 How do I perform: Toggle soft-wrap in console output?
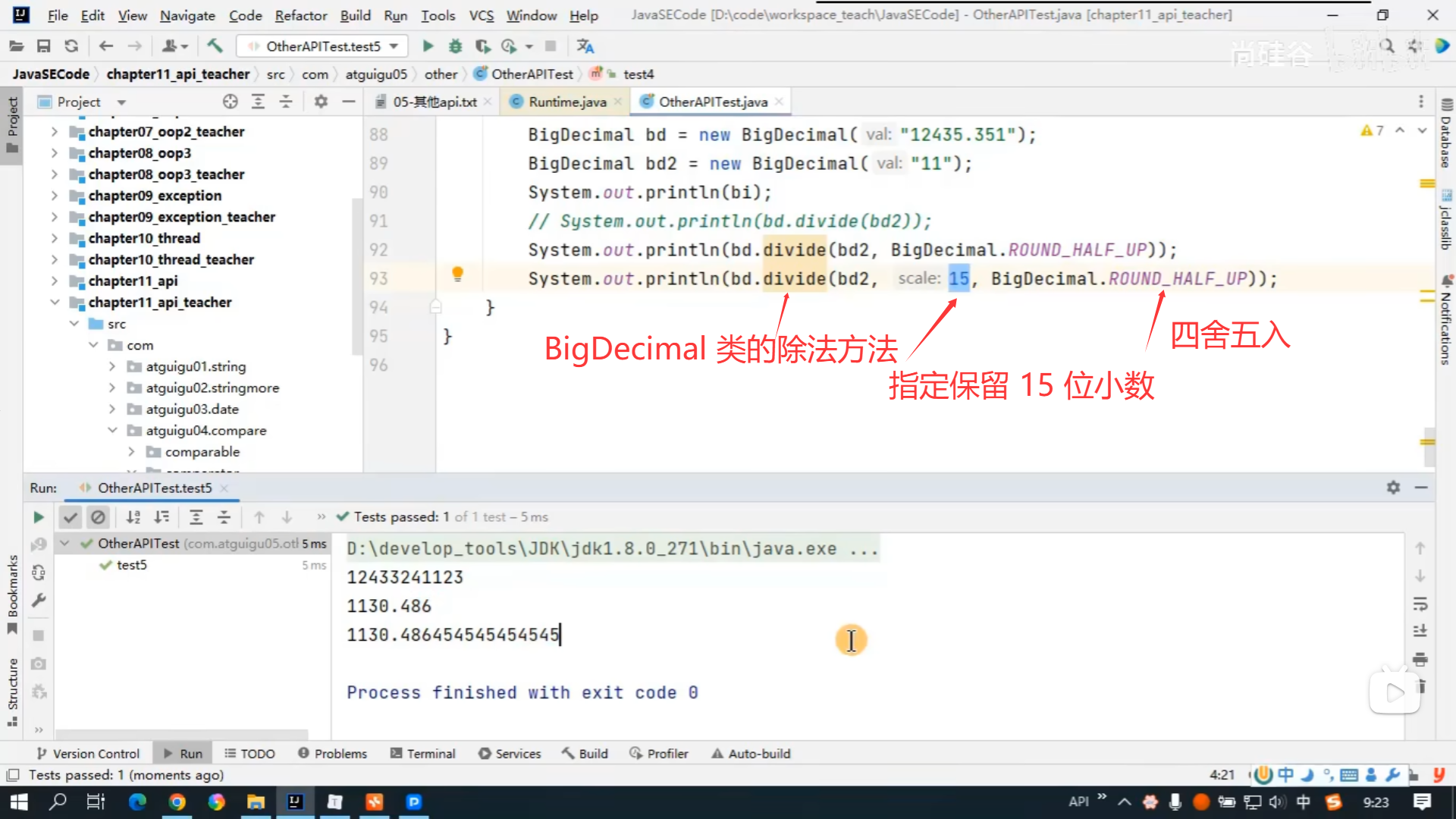(x=1420, y=604)
